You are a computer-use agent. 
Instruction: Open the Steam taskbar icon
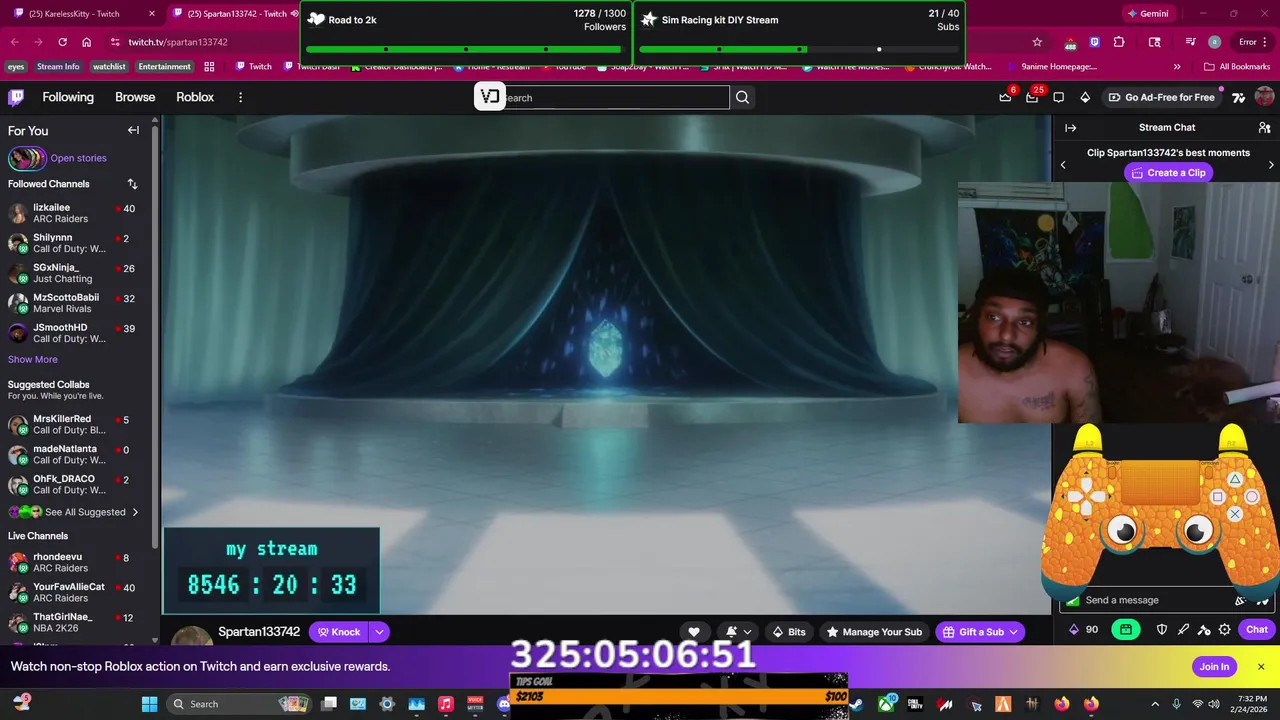(x=857, y=704)
